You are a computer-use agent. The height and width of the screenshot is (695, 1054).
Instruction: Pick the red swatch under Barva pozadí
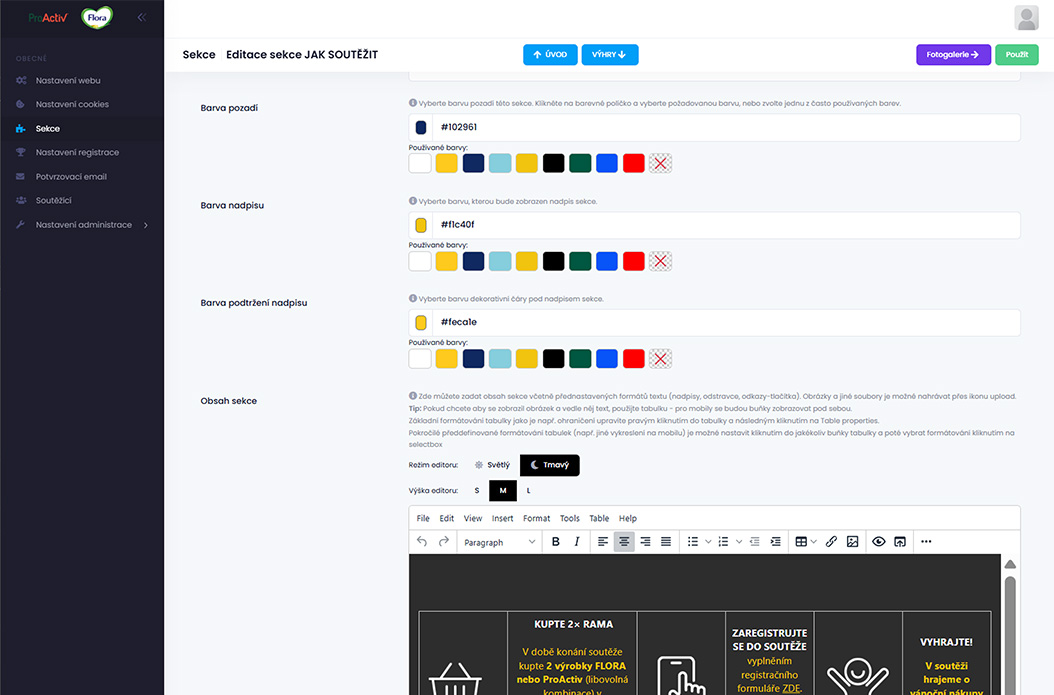click(633, 163)
